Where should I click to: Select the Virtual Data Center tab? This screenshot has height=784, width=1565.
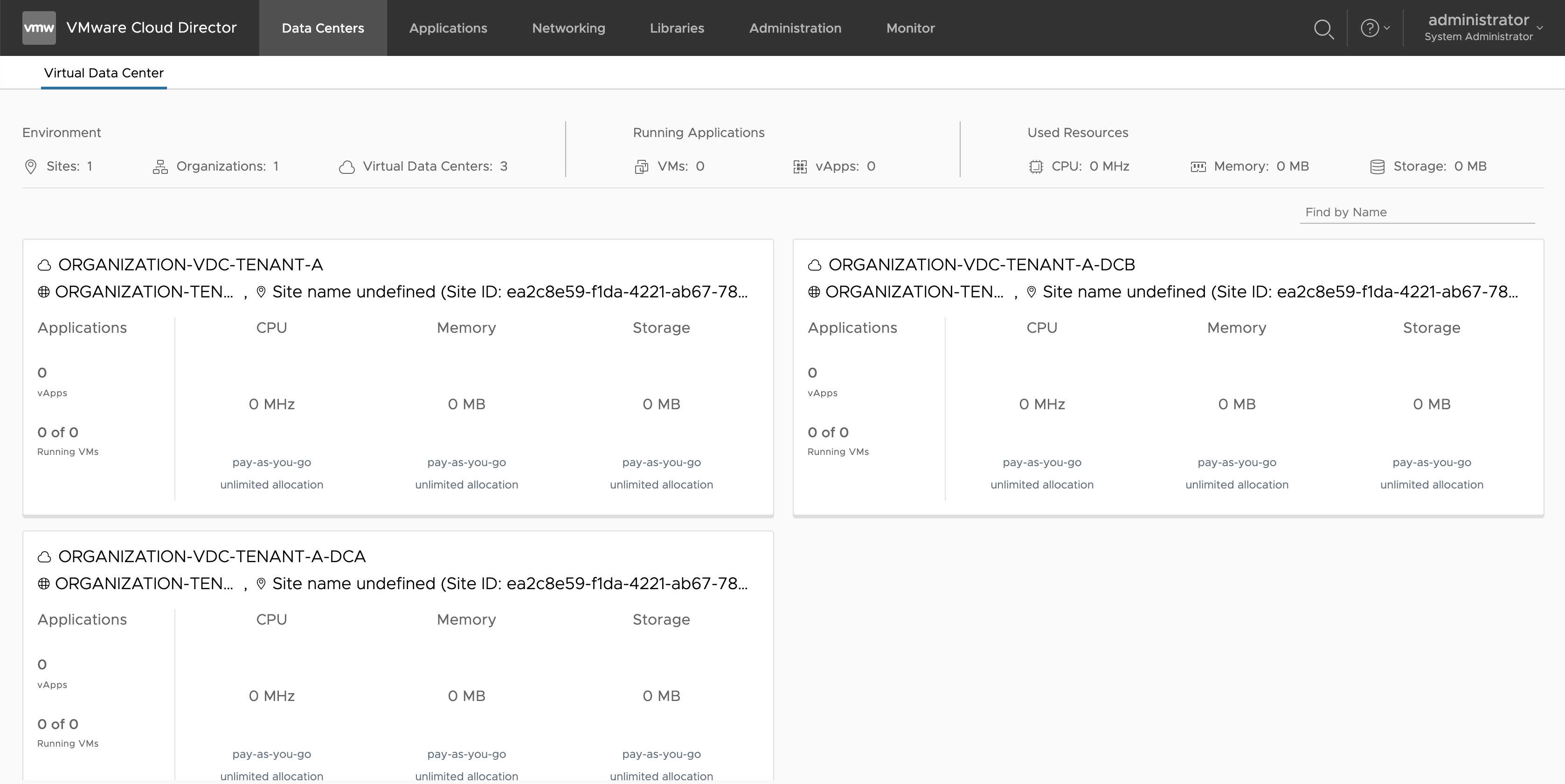click(x=104, y=73)
